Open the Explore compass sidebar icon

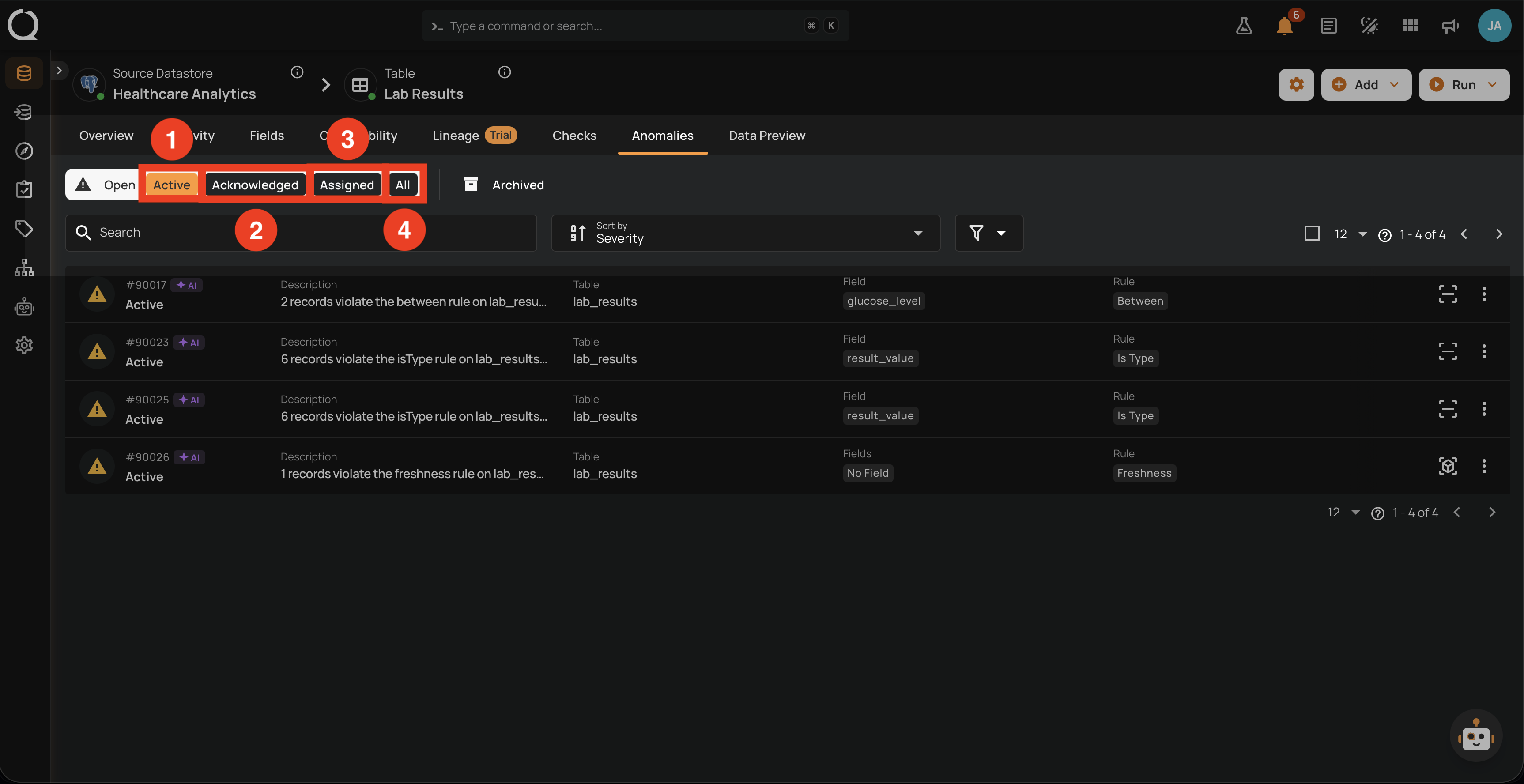tap(24, 151)
